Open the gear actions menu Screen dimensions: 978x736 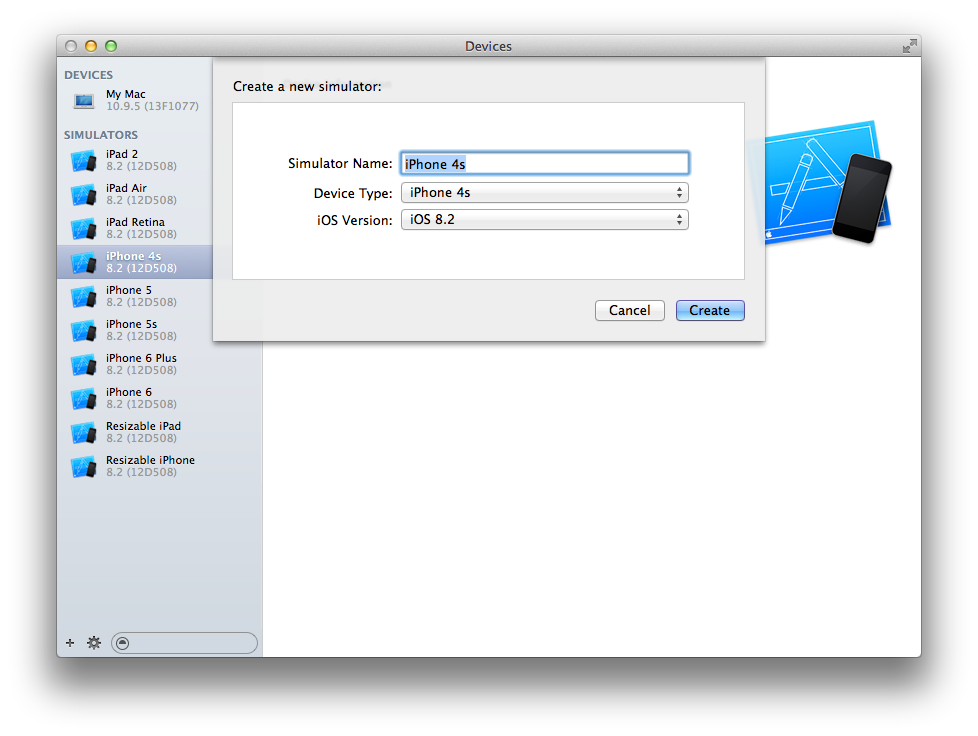pyautogui.click(x=94, y=642)
